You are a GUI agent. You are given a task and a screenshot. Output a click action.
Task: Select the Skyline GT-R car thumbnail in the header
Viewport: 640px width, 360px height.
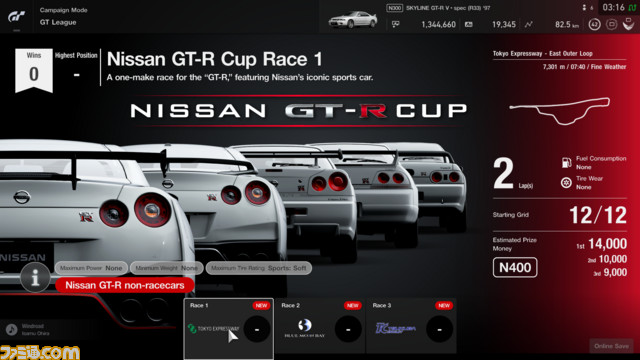pos(353,19)
